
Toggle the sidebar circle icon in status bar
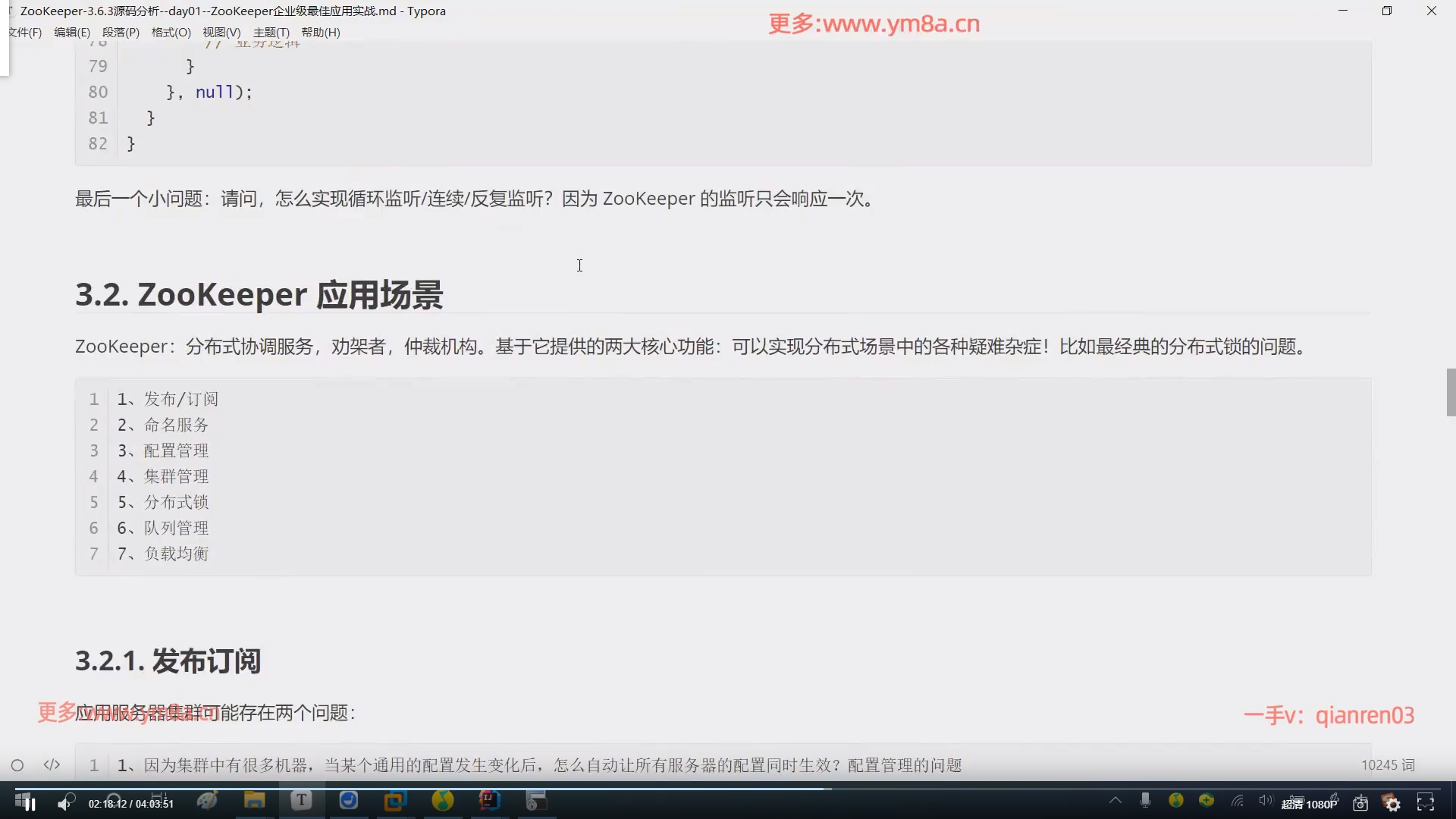(x=17, y=765)
